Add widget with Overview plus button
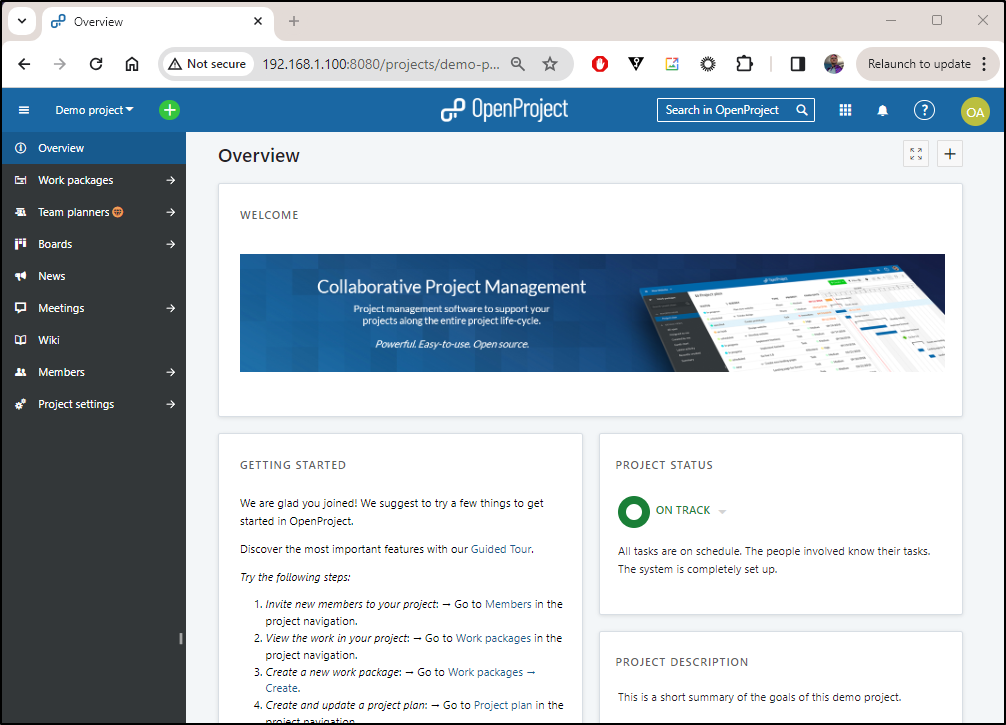 (950, 154)
